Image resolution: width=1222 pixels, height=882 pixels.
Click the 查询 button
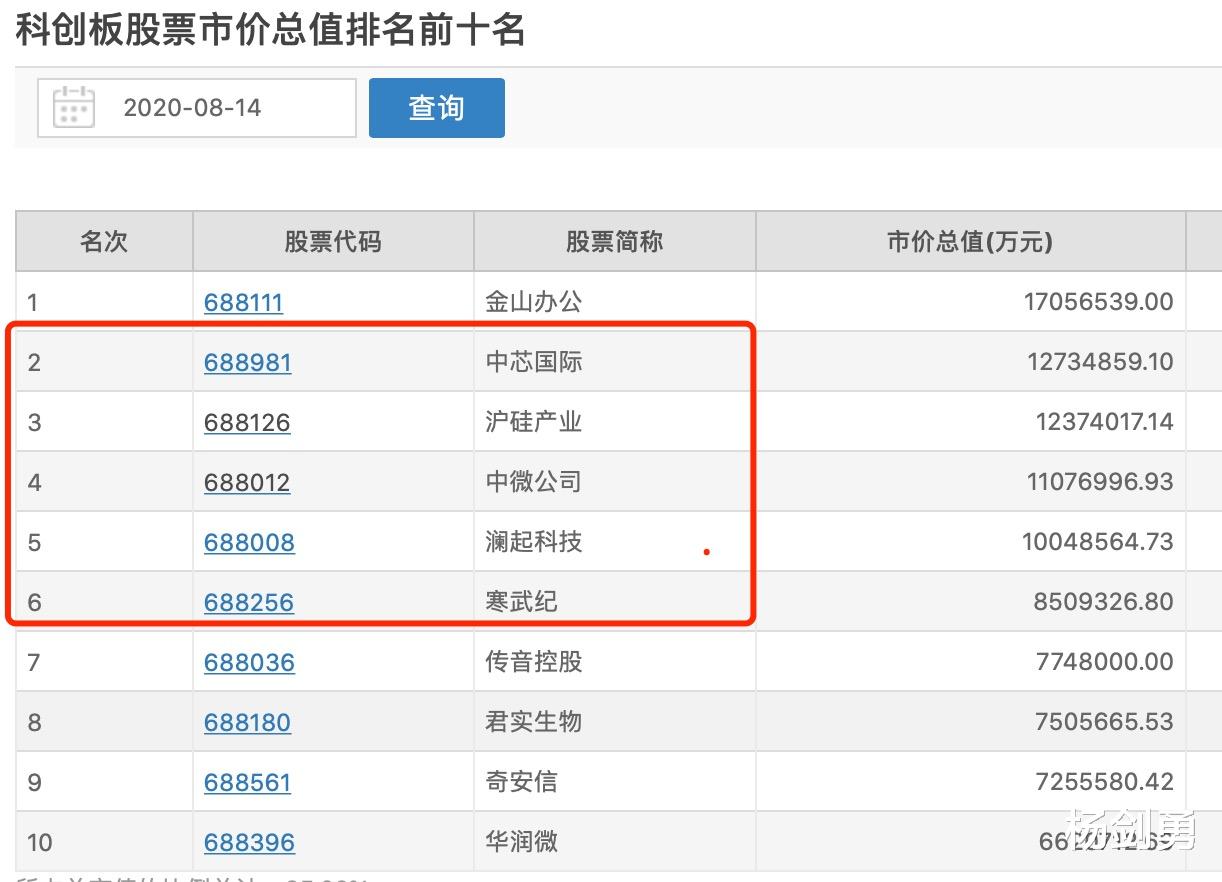pyautogui.click(x=436, y=107)
